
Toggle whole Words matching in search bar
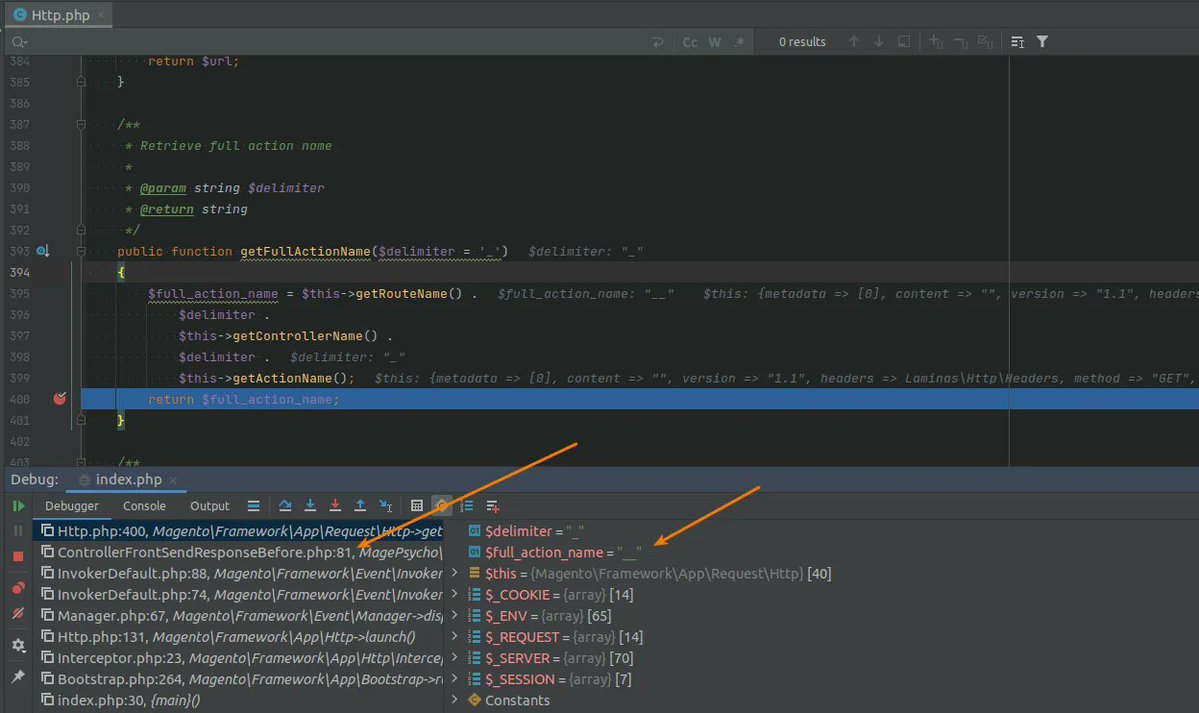pyautogui.click(x=714, y=41)
